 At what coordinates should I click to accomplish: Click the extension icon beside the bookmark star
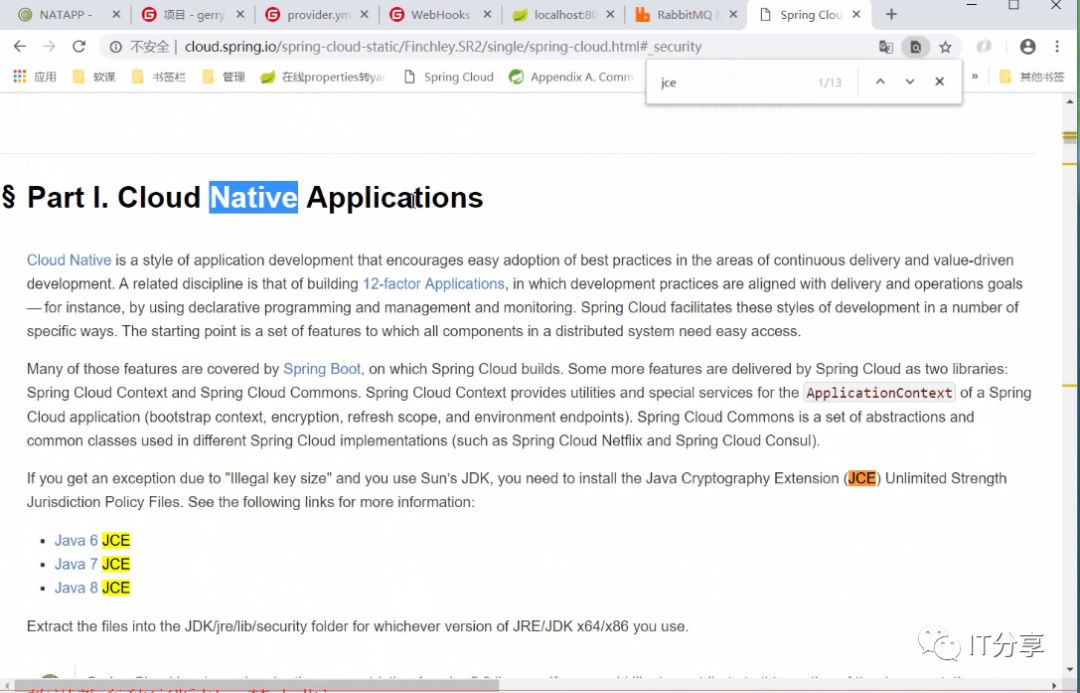coord(984,46)
